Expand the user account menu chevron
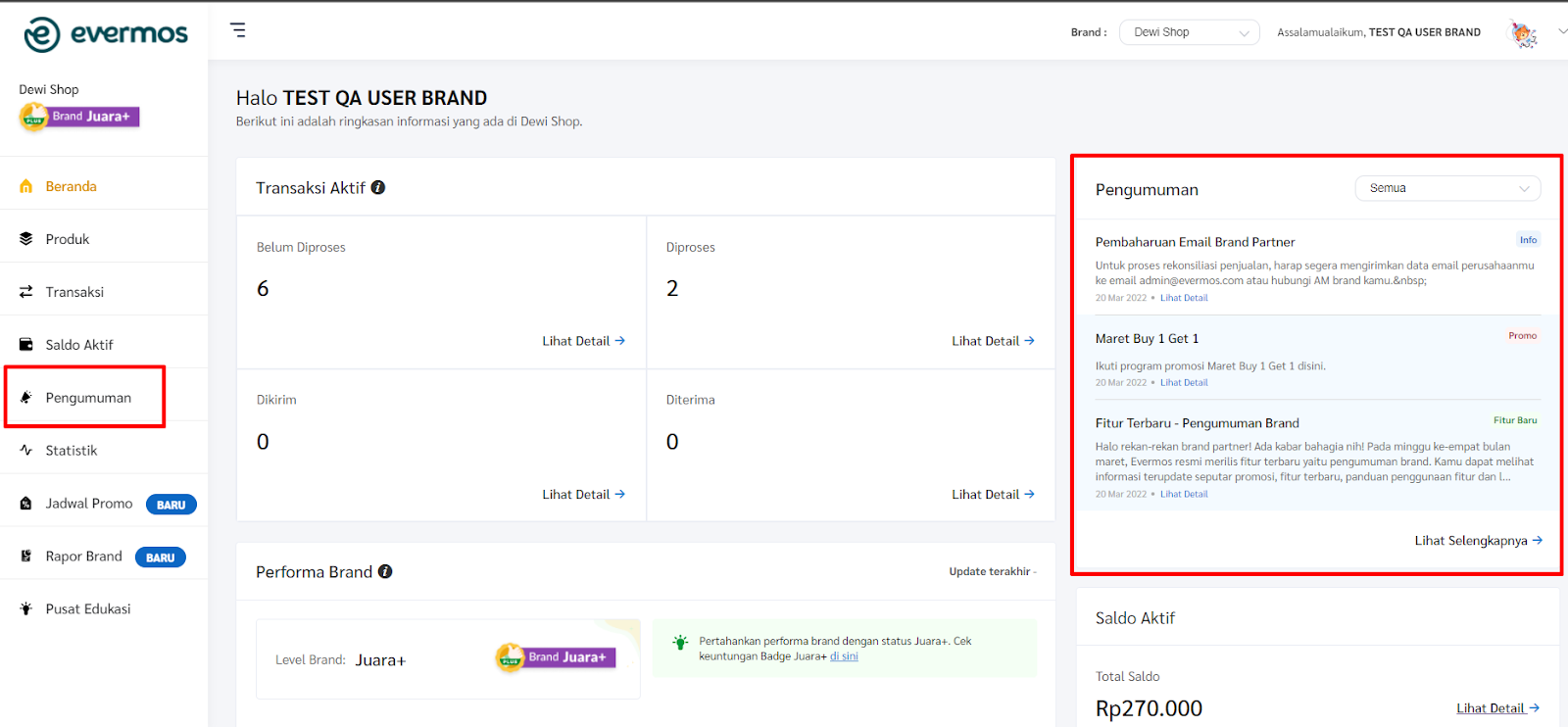The image size is (1568, 727). pyautogui.click(x=1562, y=31)
